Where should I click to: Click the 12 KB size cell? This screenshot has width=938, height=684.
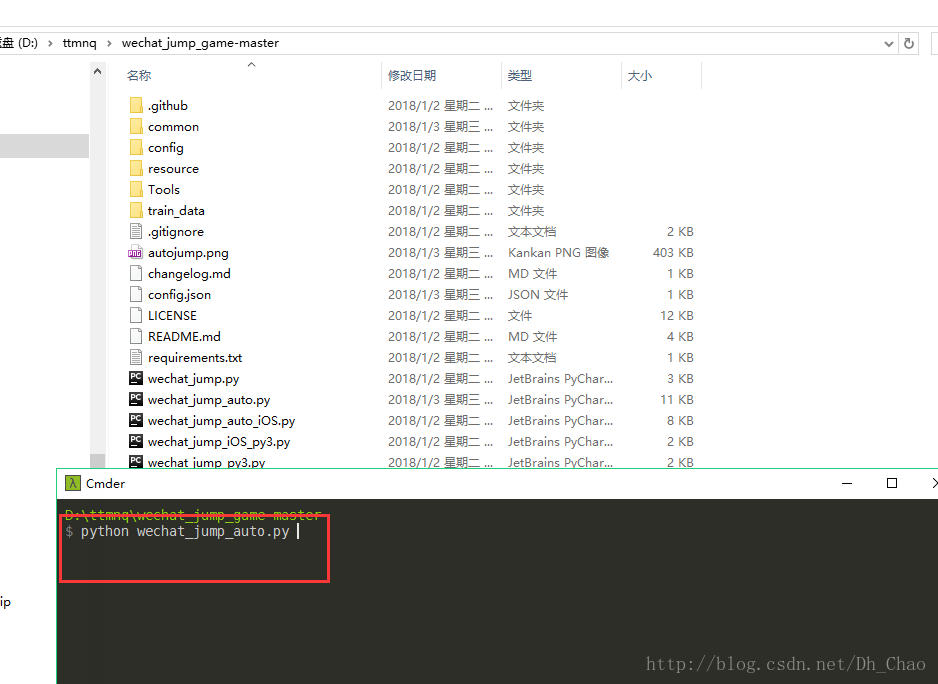(677, 315)
